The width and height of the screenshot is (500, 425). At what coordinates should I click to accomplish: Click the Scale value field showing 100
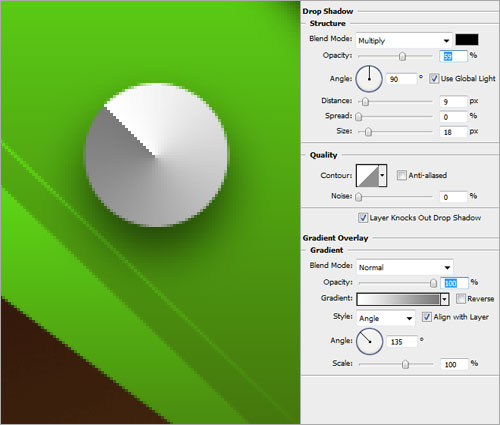point(454,364)
